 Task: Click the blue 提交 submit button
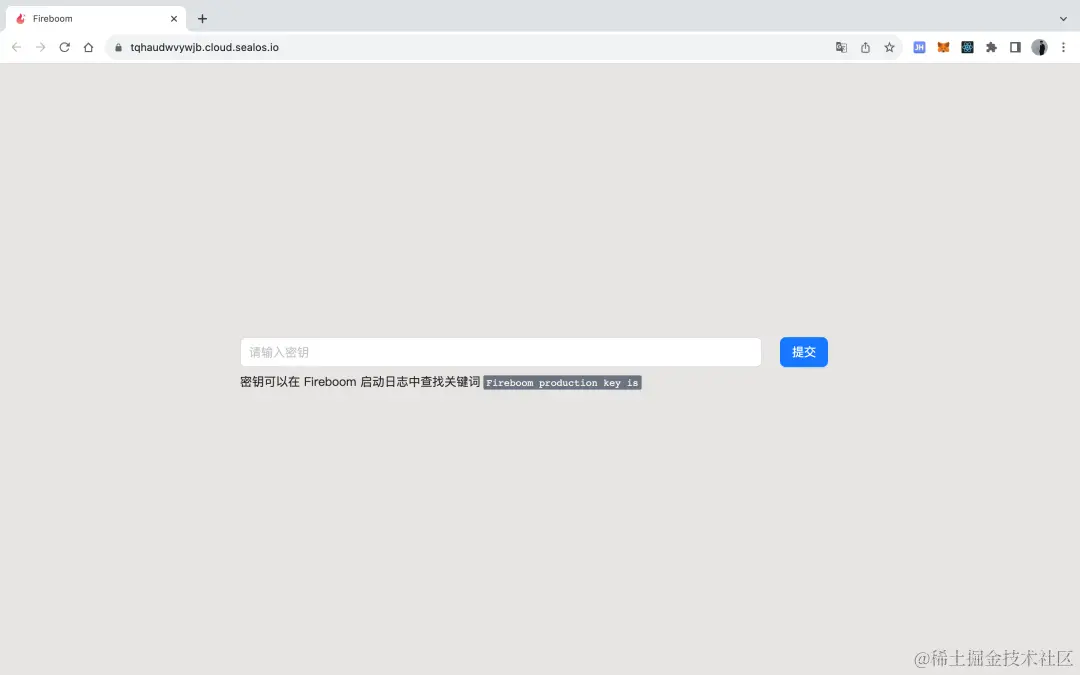(x=804, y=352)
